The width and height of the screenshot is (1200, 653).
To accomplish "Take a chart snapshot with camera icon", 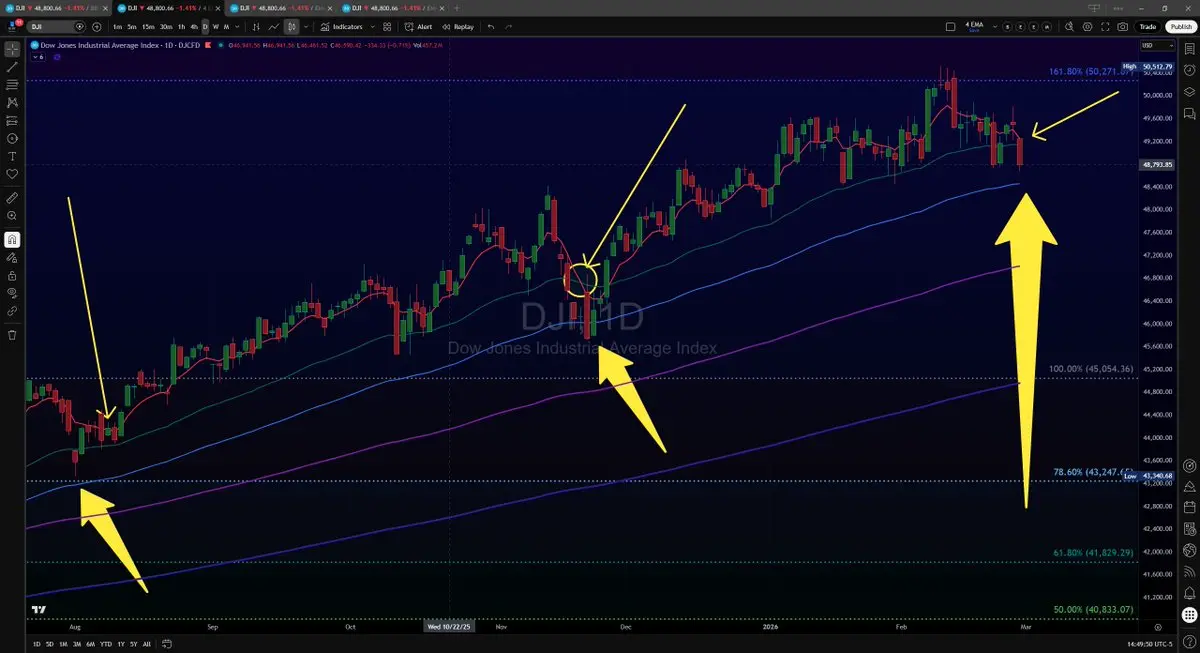I will (x=1123, y=27).
